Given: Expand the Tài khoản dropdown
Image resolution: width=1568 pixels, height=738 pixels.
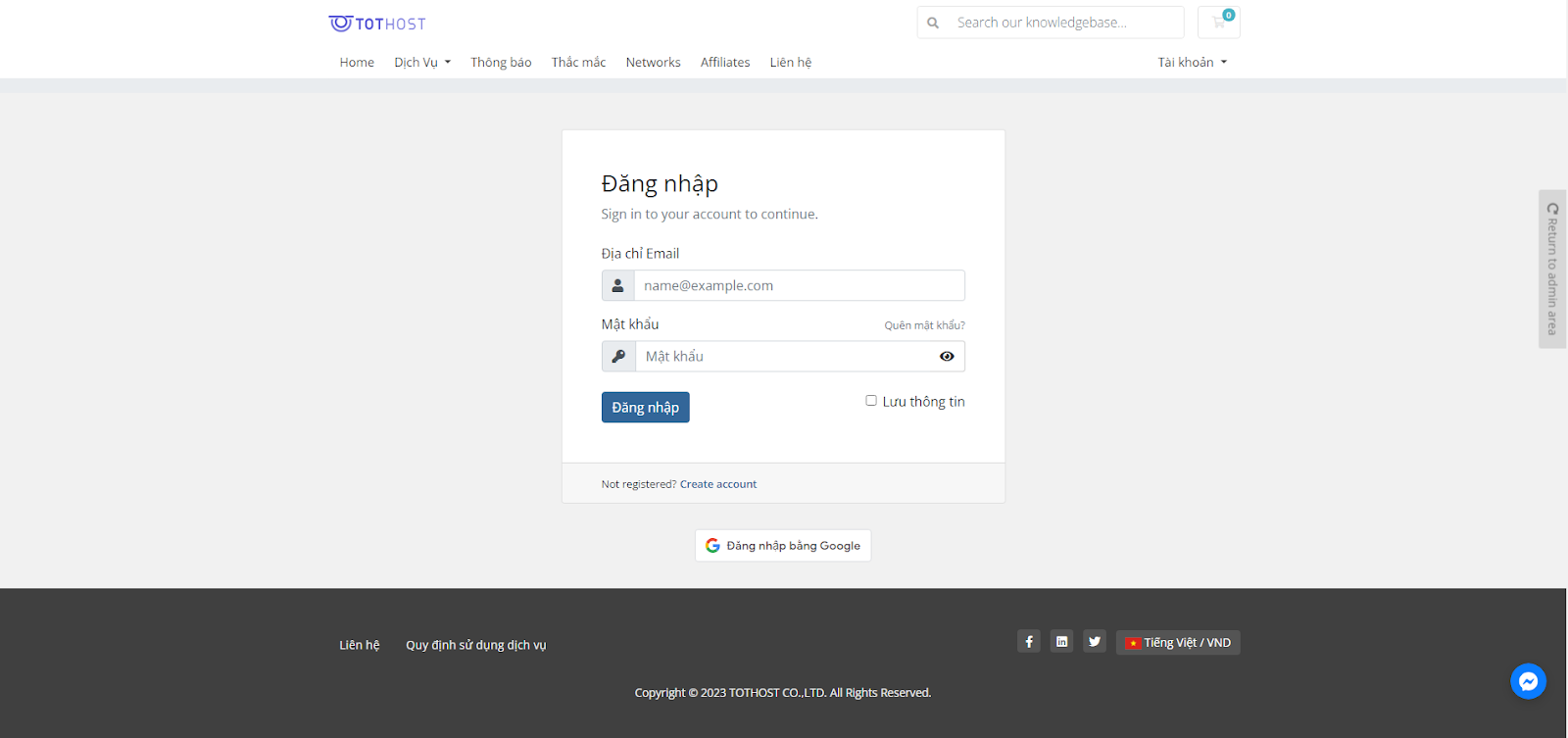Looking at the screenshot, I should [x=1192, y=63].
